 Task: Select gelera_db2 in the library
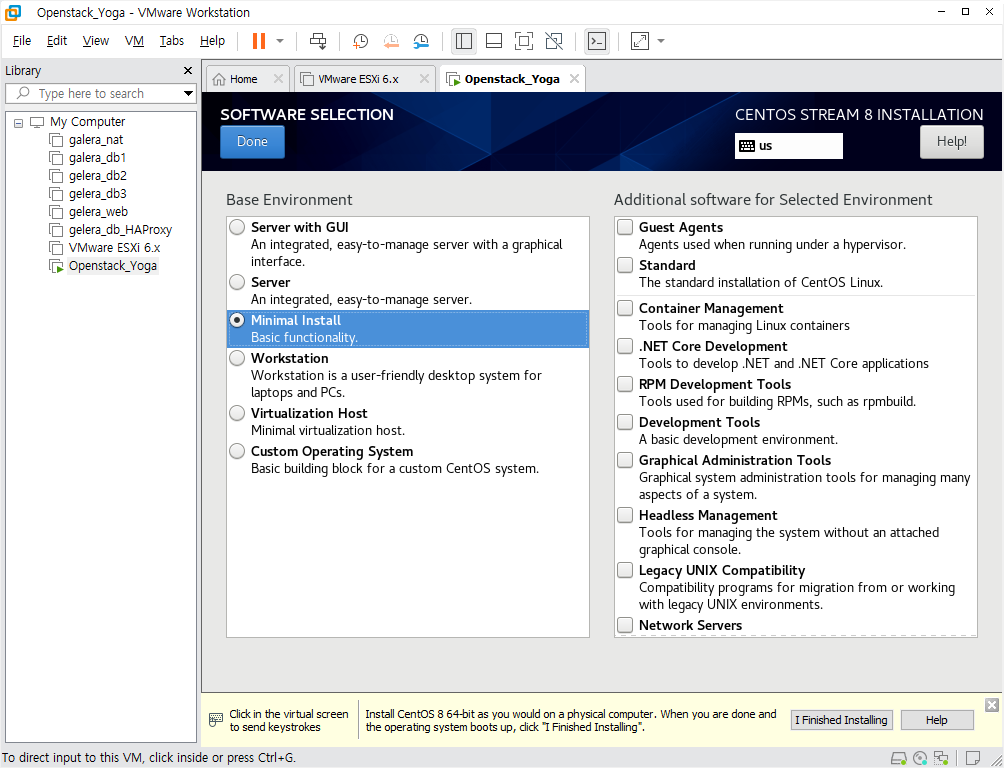(x=97, y=176)
